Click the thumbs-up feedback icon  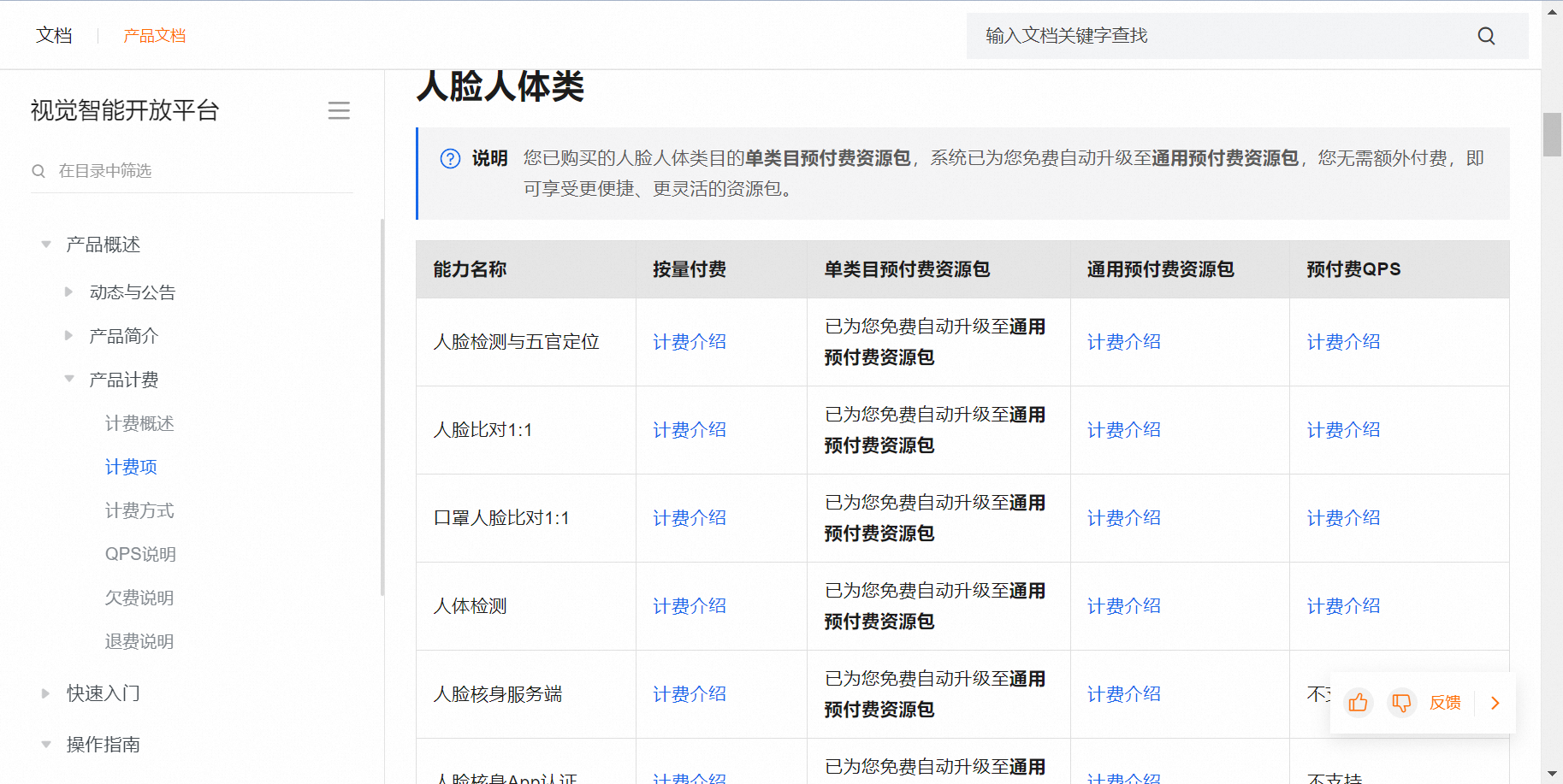pos(1358,703)
